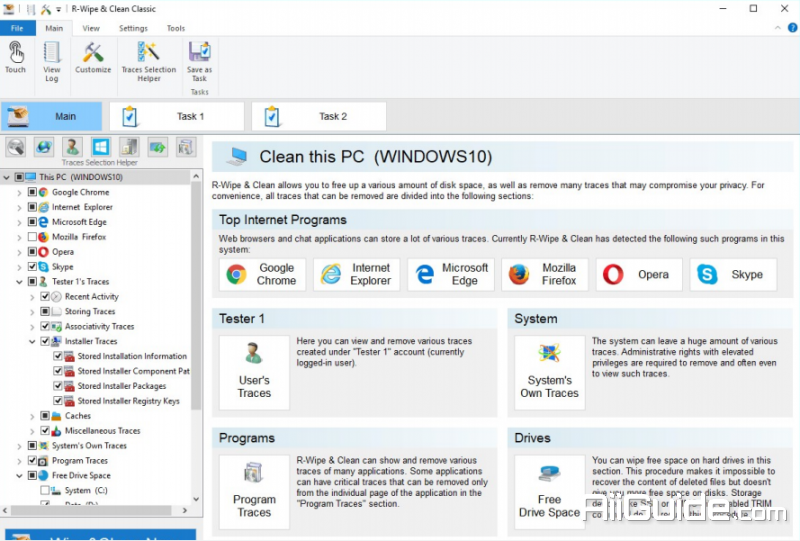Uncheck Stored Installer Packages checkbox
Image resolution: width=800 pixels, height=541 pixels.
(x=58, y=386)
